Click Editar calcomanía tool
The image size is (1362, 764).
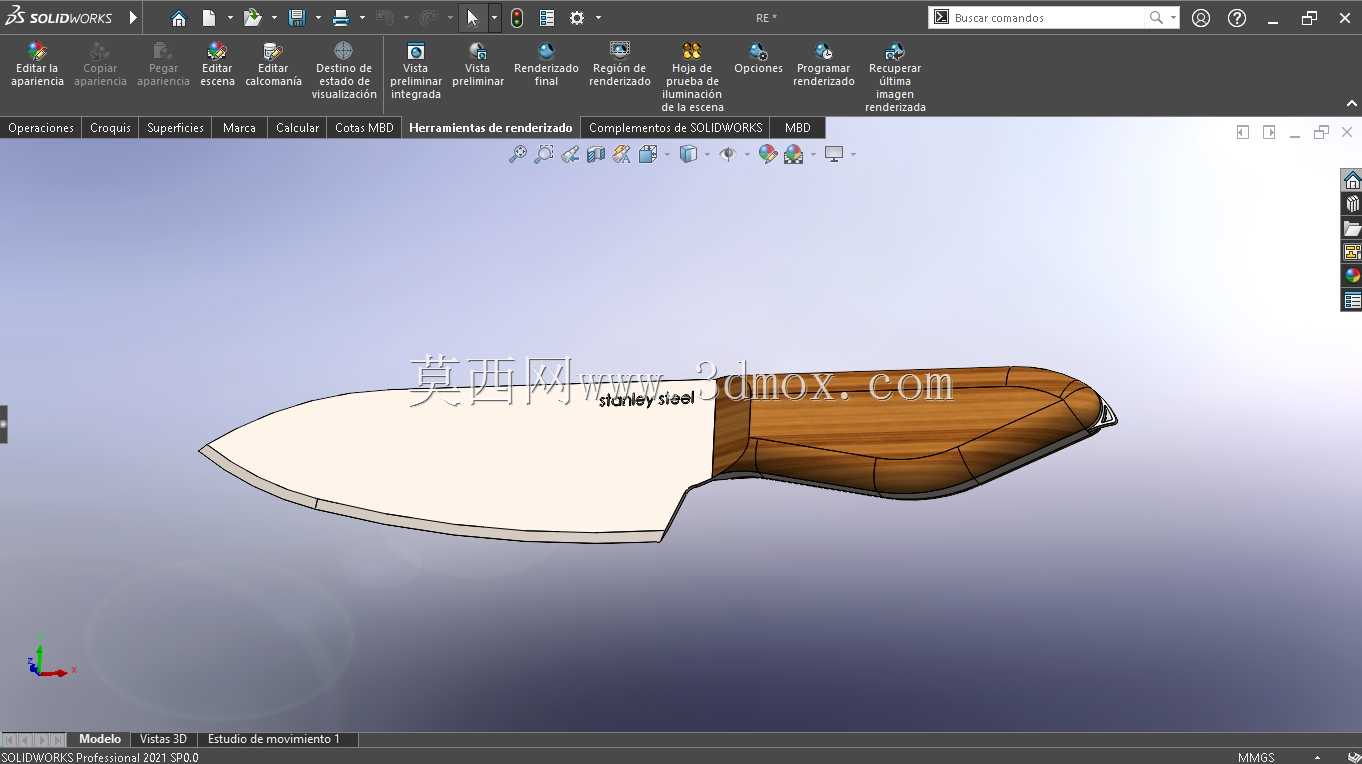[273, 65]
